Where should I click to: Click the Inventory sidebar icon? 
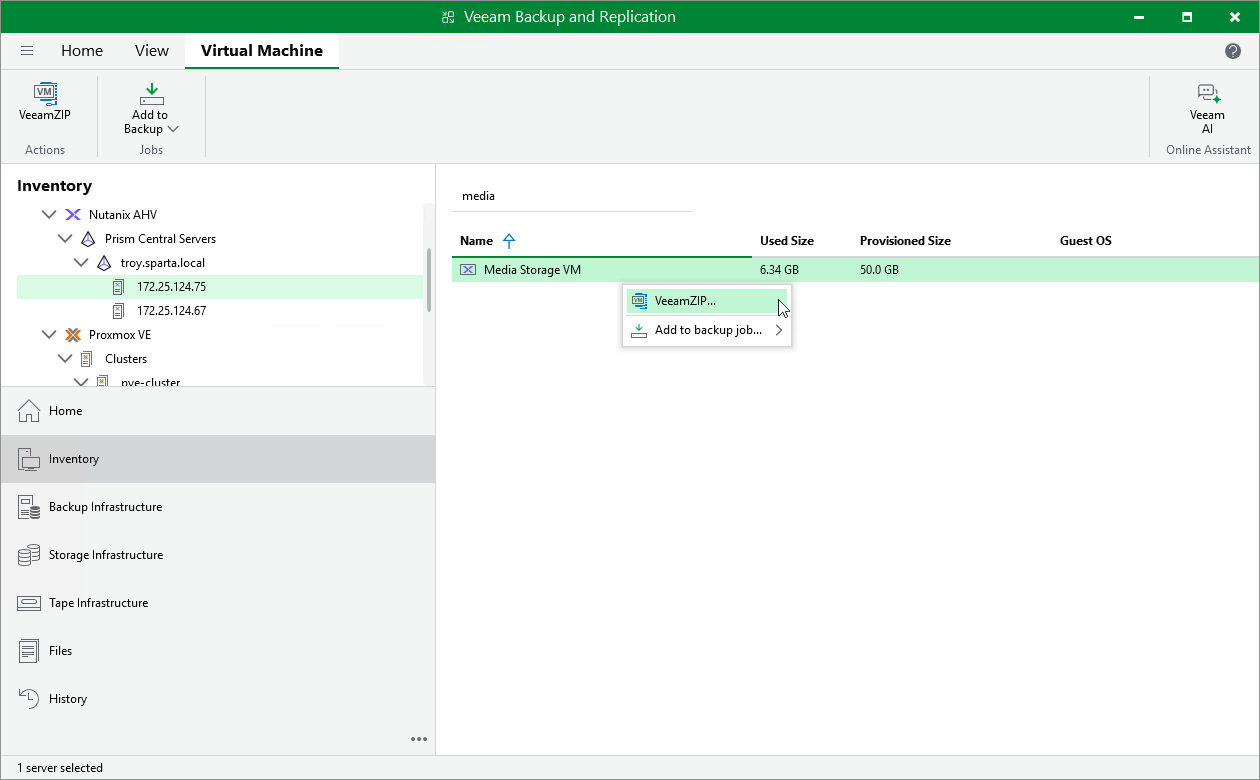coord(27,458)
